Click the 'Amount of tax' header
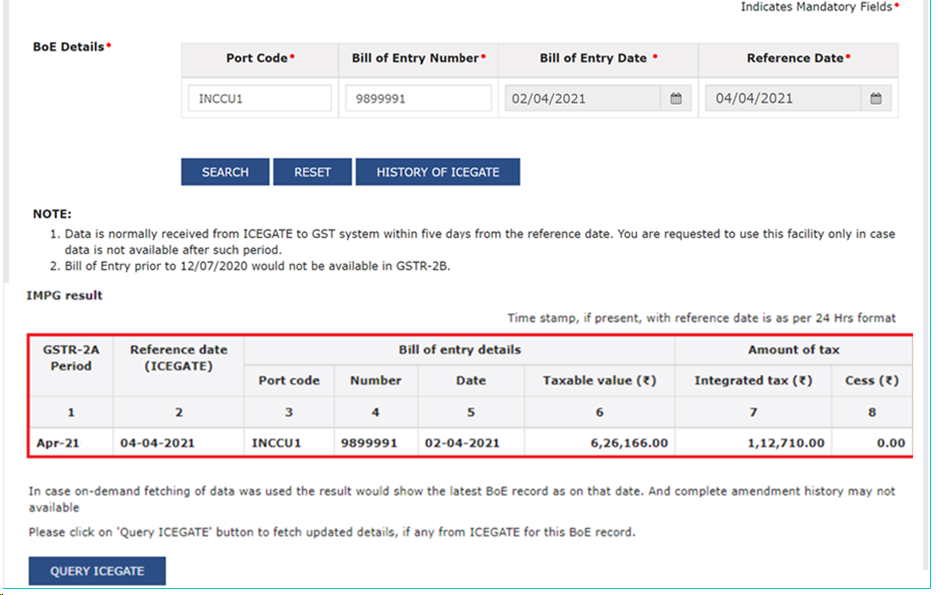Image resolution: width=936 pixels, height=595 pixels. tap(794, 350)
